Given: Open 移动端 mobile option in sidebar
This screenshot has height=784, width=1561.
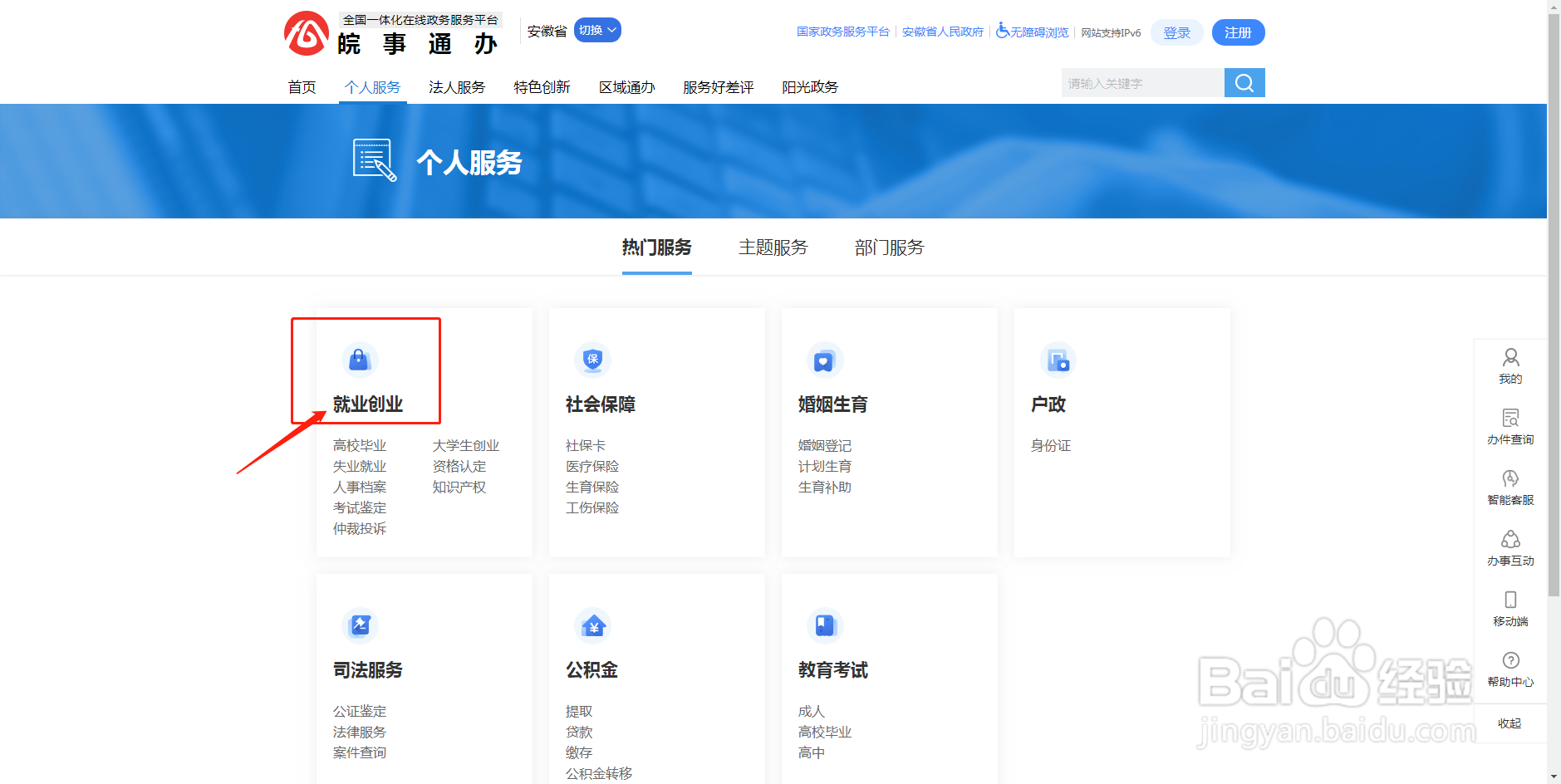Looking at the screenshot, I should (1510, 609).
